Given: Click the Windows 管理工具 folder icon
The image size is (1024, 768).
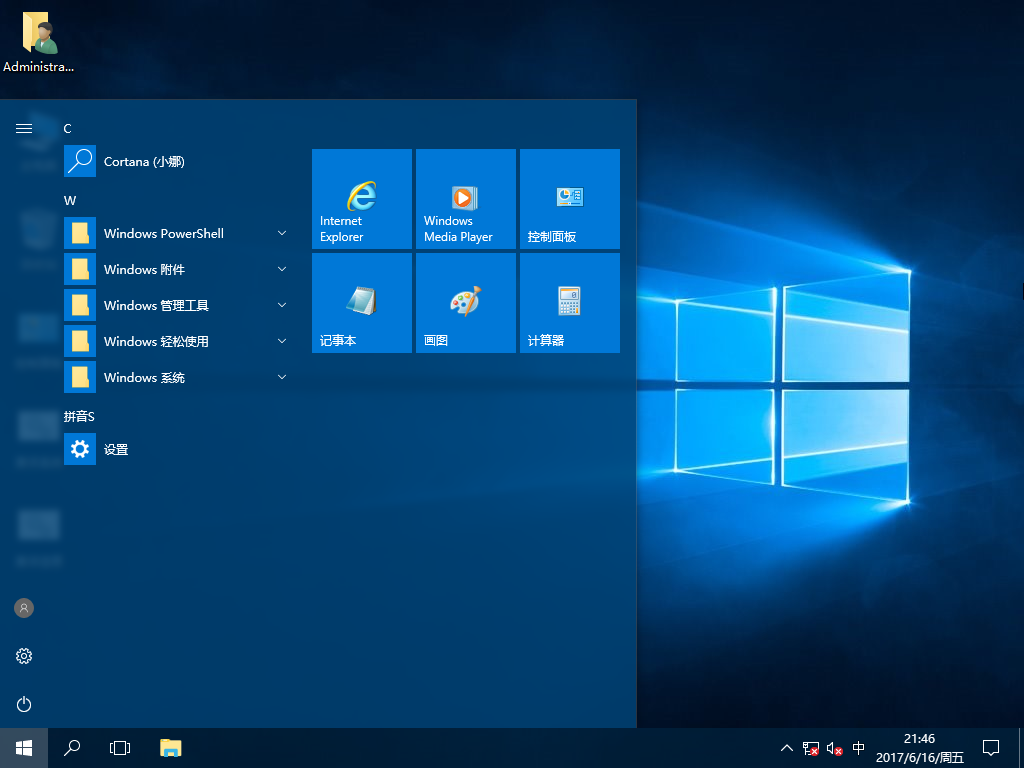Looking at the screenshot, I should point(80,305).
